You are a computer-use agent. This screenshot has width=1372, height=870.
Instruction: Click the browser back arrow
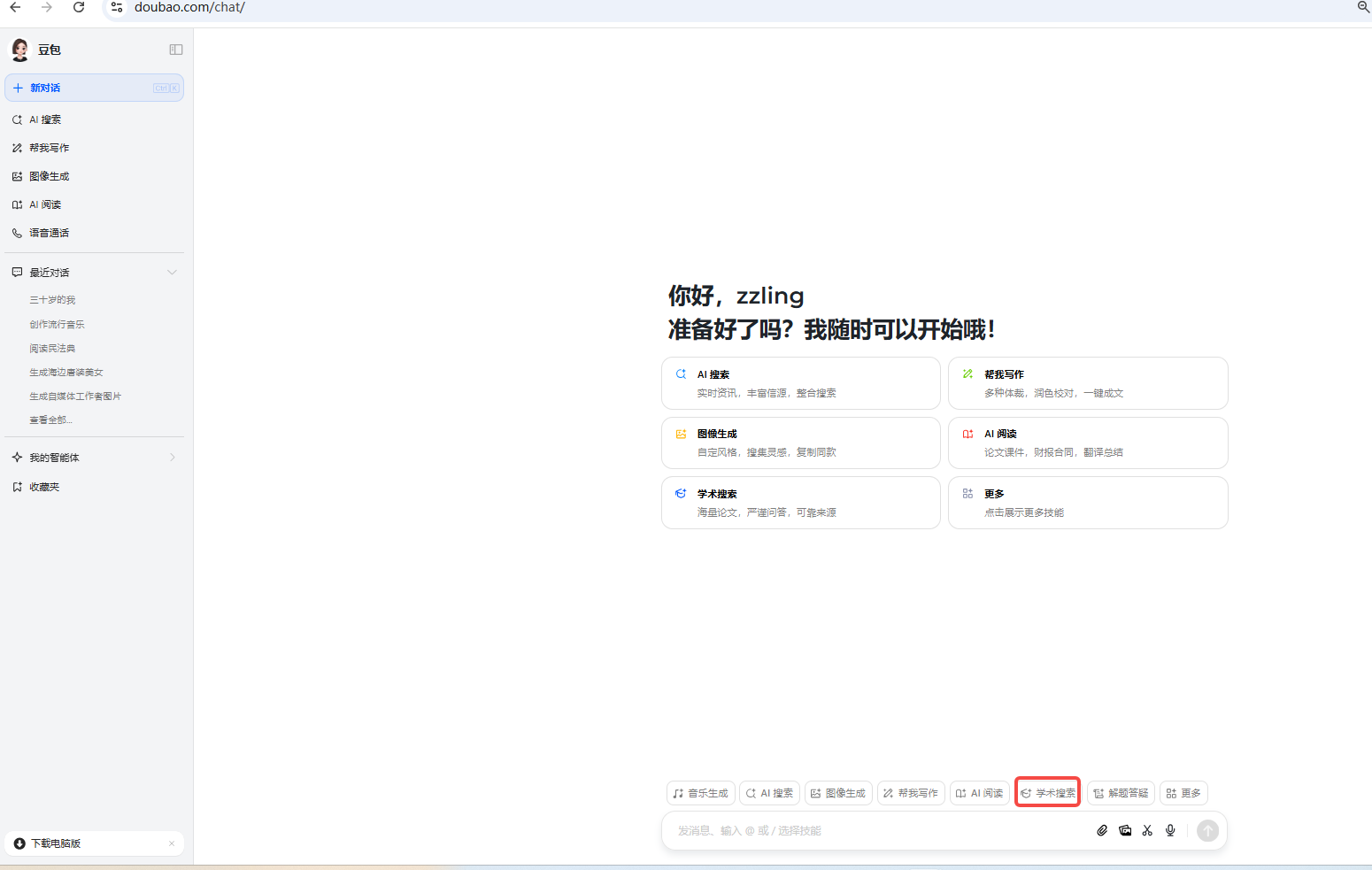pyautogui.click(x=15, y=7)
